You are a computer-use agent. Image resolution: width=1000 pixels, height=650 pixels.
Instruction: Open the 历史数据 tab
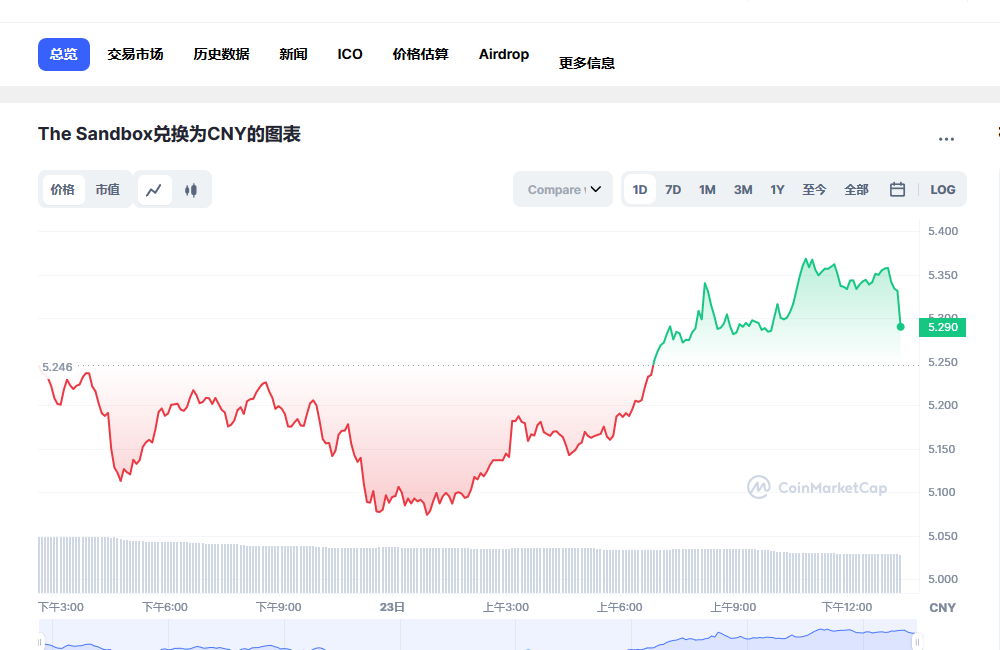pyautogui.click(x=221, y=54)
